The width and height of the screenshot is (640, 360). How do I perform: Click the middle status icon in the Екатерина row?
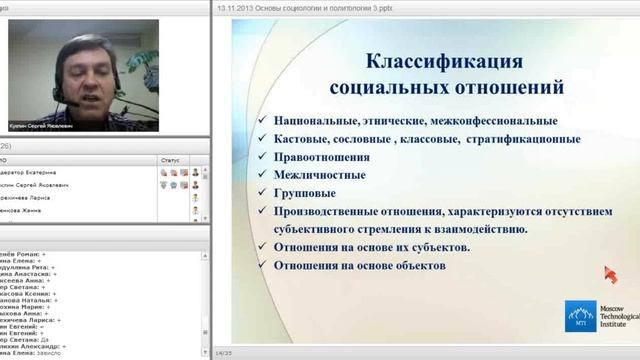click(x=173, y=173)
